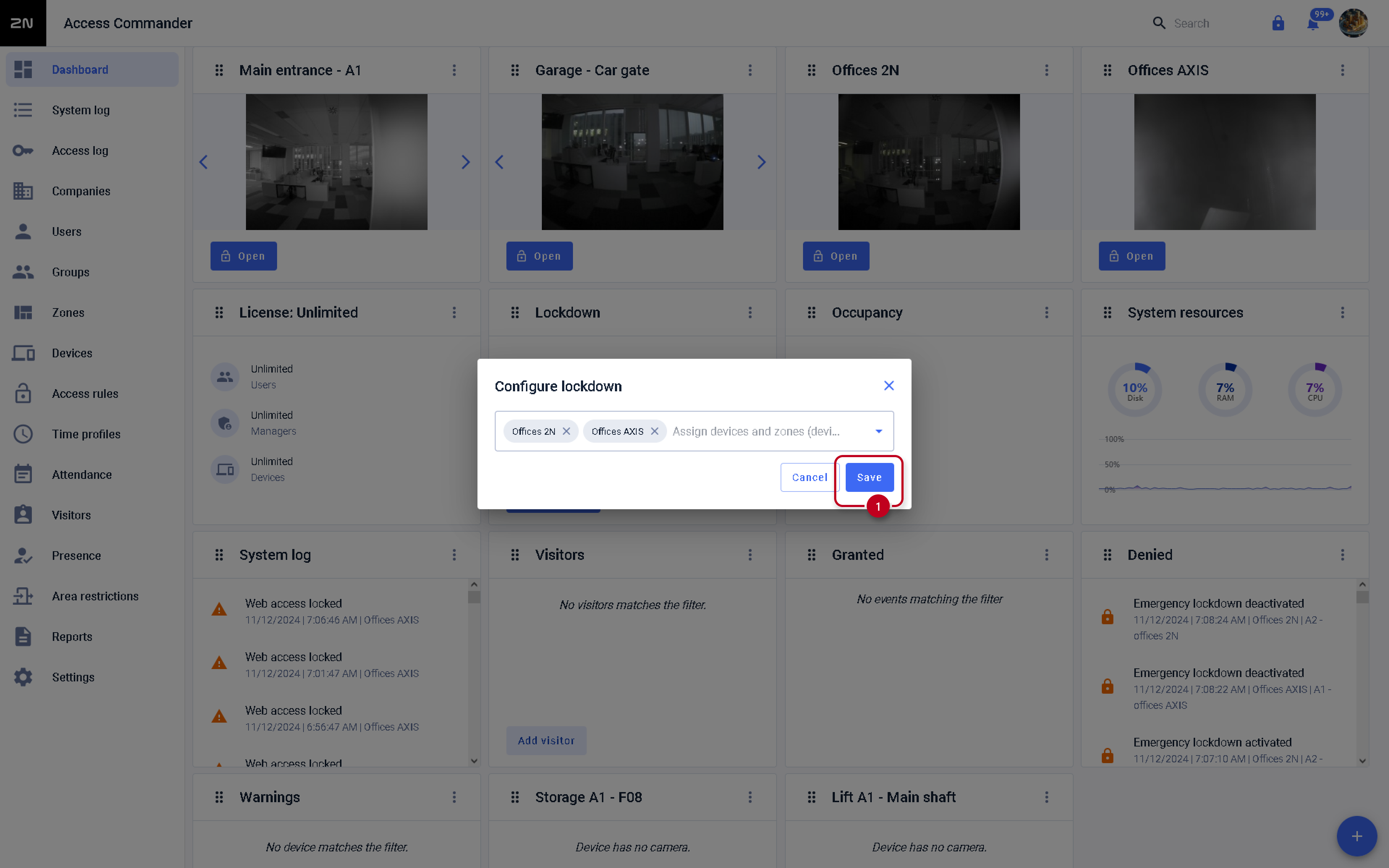Open the user profile avatar

tap(1353, 23)
